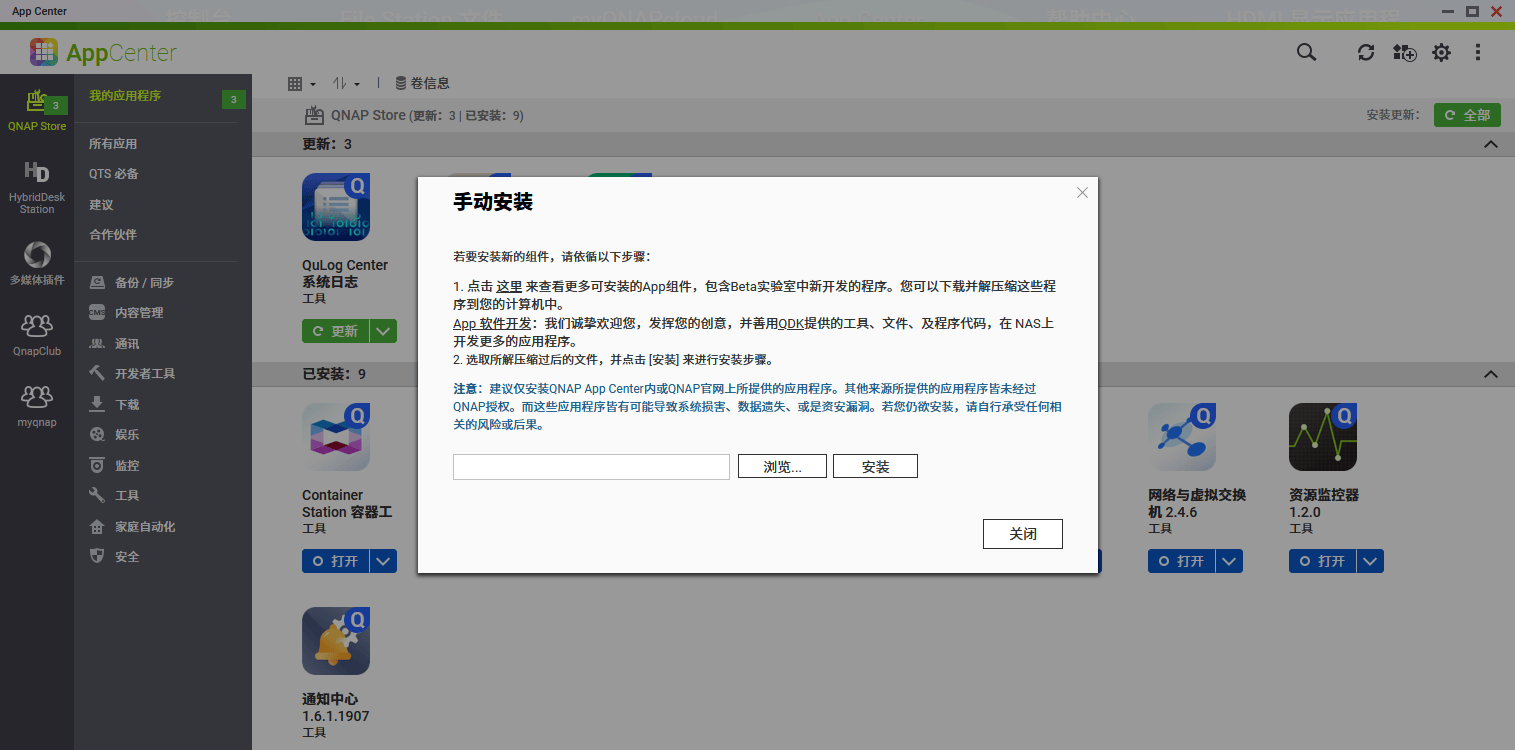The image size is (1515, 750).
Task: Collapse the 已安装: 9 section
Action: pos(1491,374)
